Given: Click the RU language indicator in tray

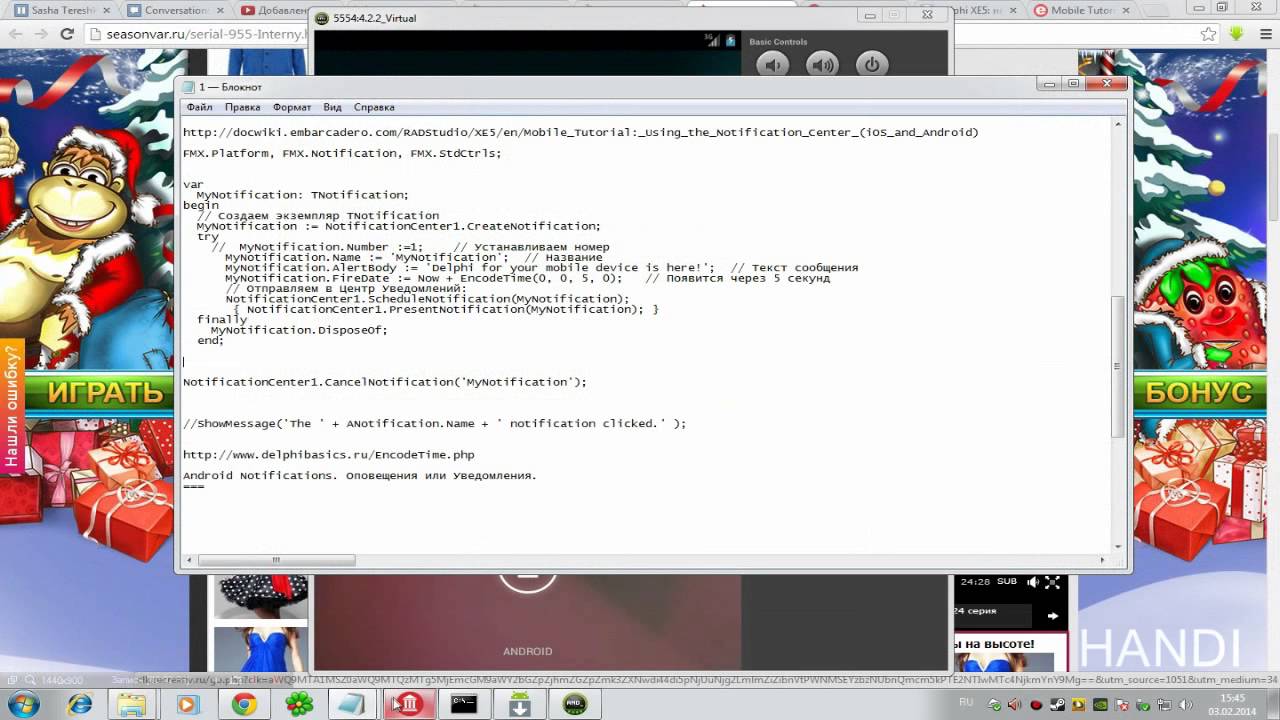Looking at the screenshot, I should (966, 703).
